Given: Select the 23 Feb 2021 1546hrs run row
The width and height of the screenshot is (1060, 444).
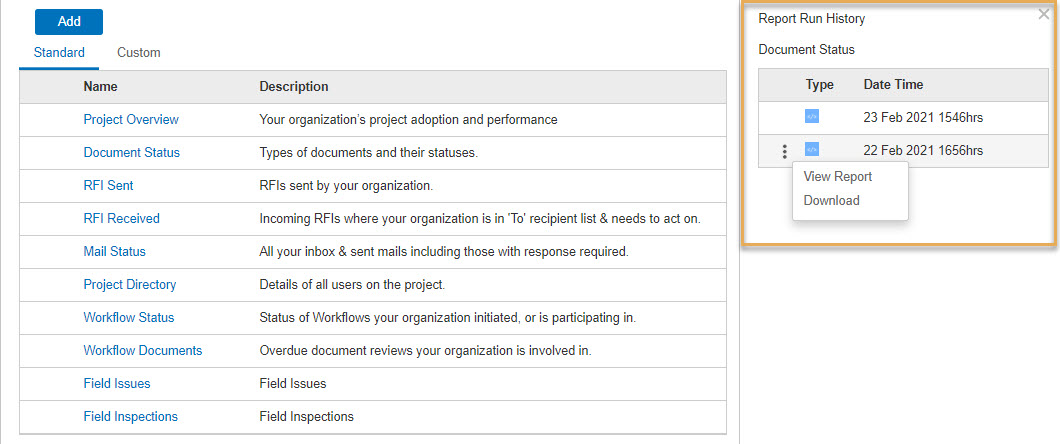Looking at the screenshot, I should coord(903,118).
